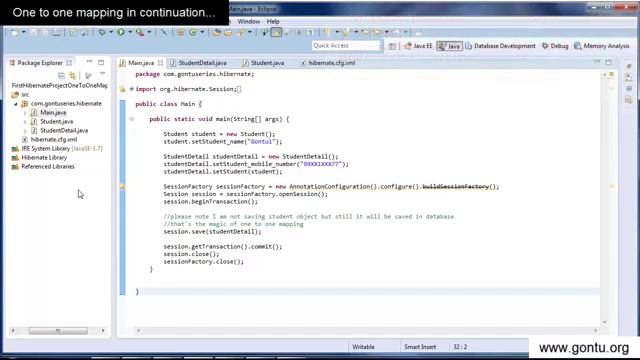Click into the Quick Access field
Image resolution: width=640 pixels, height=360 pixels.
tap(346, 46)
